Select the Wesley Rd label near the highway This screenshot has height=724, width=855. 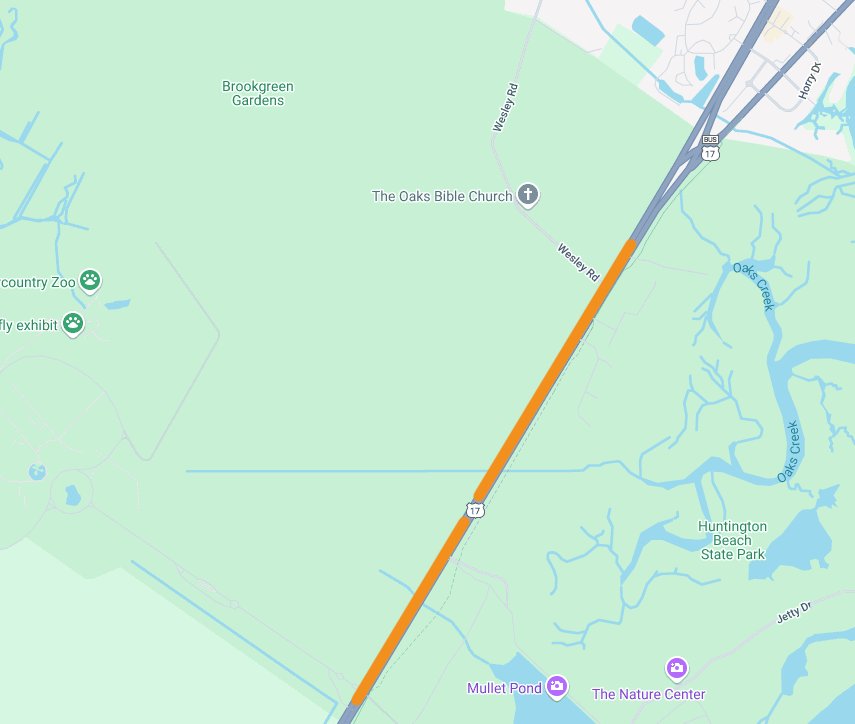pyautogui.click(x=578, y=262)
